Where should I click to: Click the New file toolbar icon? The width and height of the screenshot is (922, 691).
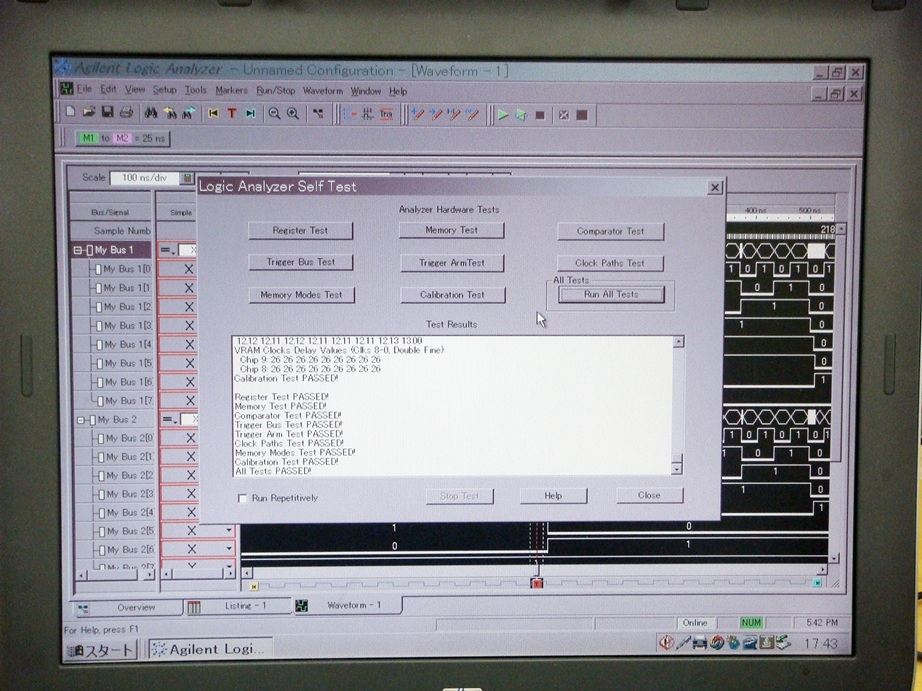[x=71, y=112]
